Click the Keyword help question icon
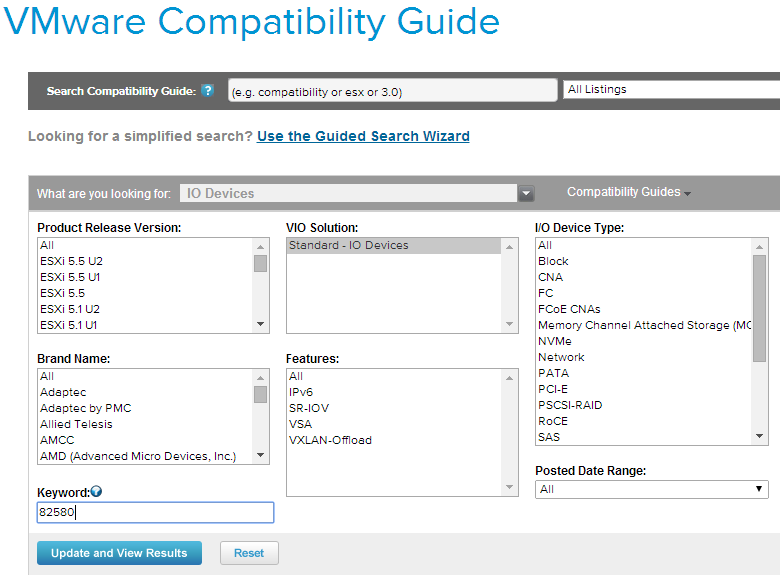 tap(96, 491)
